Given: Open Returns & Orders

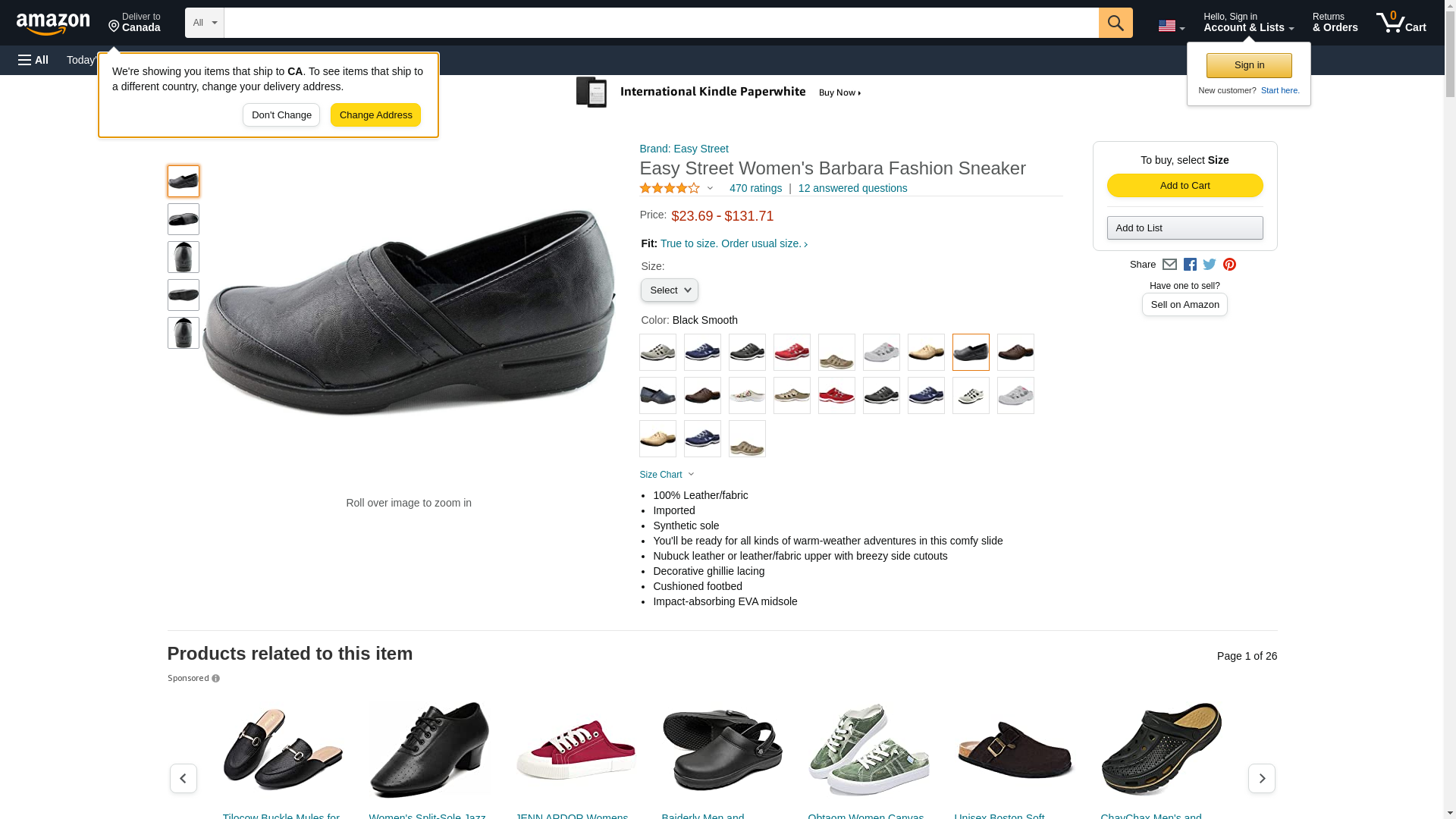Looking at the screenshot, I should point(1335,23).
